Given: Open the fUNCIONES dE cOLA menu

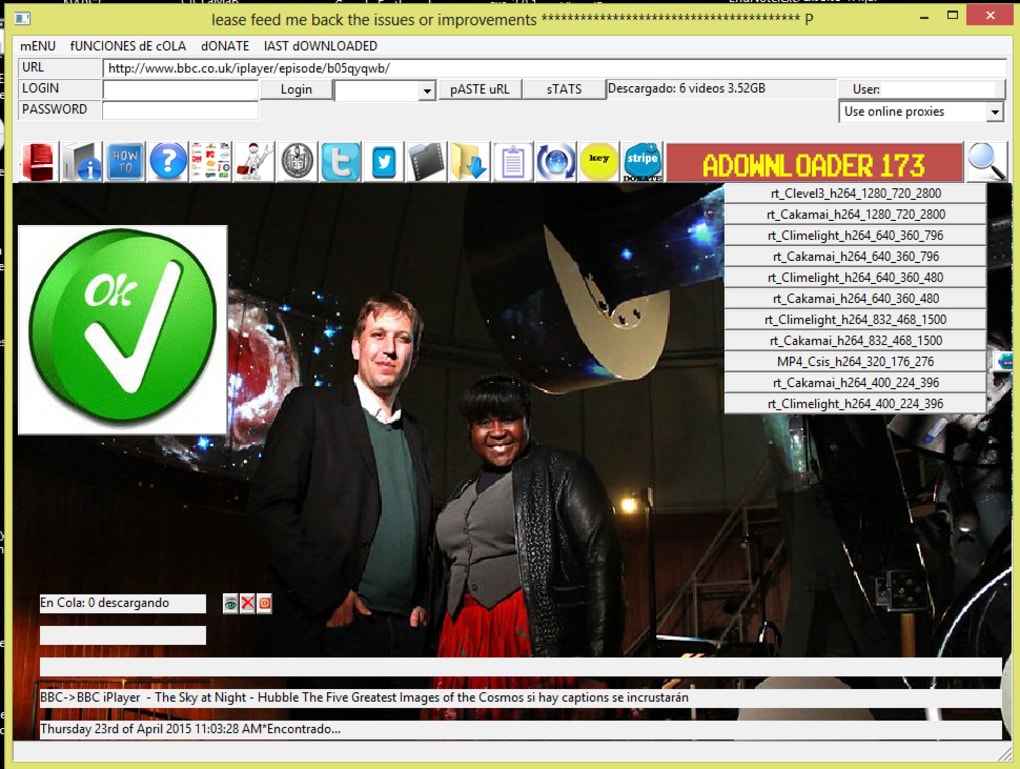Looking at the screenshot, I should pyautogui.click(x=128, y=46).
